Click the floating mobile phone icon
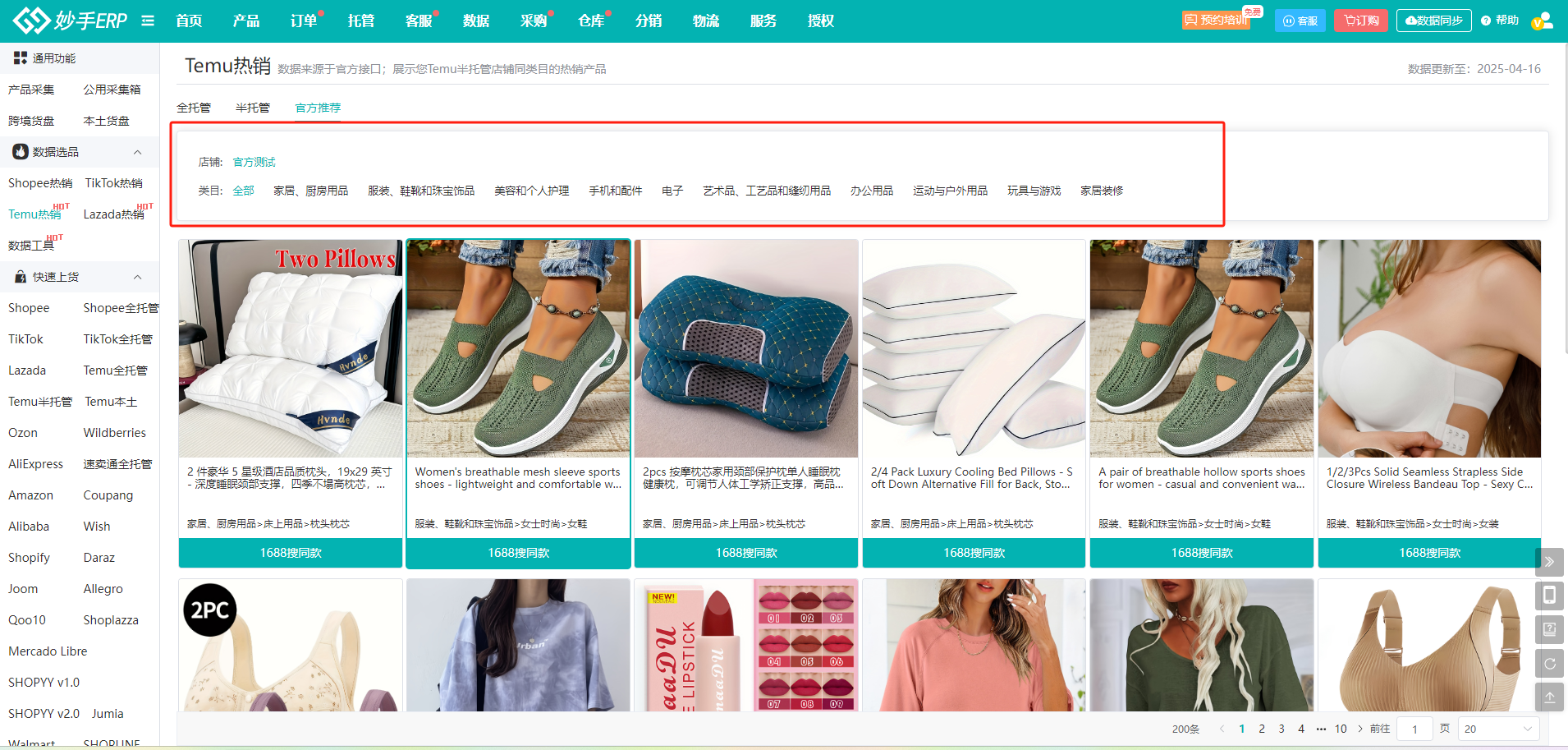Screen dimensions: 1568x750 [1549, 596]
